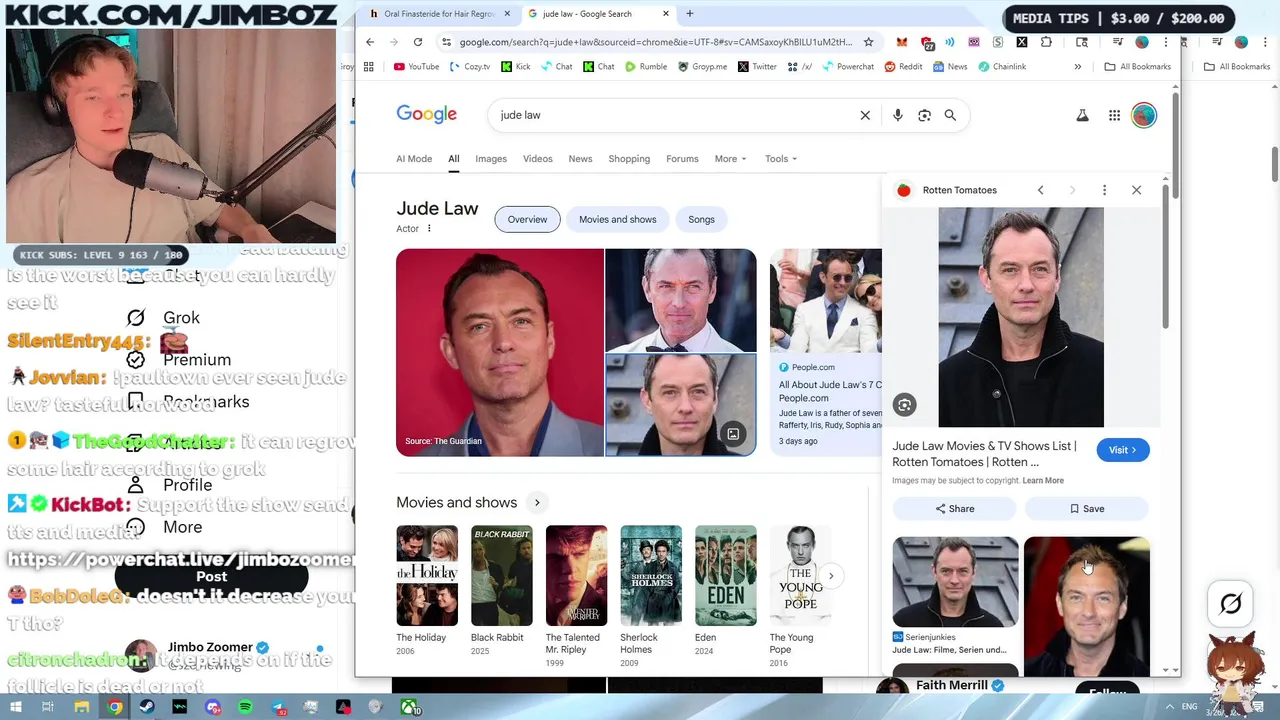Open Reddit bookmark
Viewport: 1280px width, 720px height.
point(903,67)
